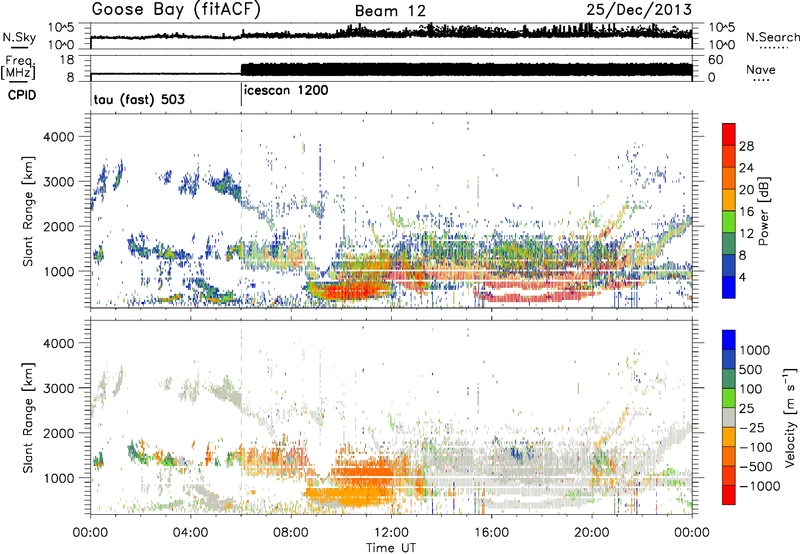The image size is (800, 554).
Task: Click the '20:00' time axis label
Action: point(591,533)
